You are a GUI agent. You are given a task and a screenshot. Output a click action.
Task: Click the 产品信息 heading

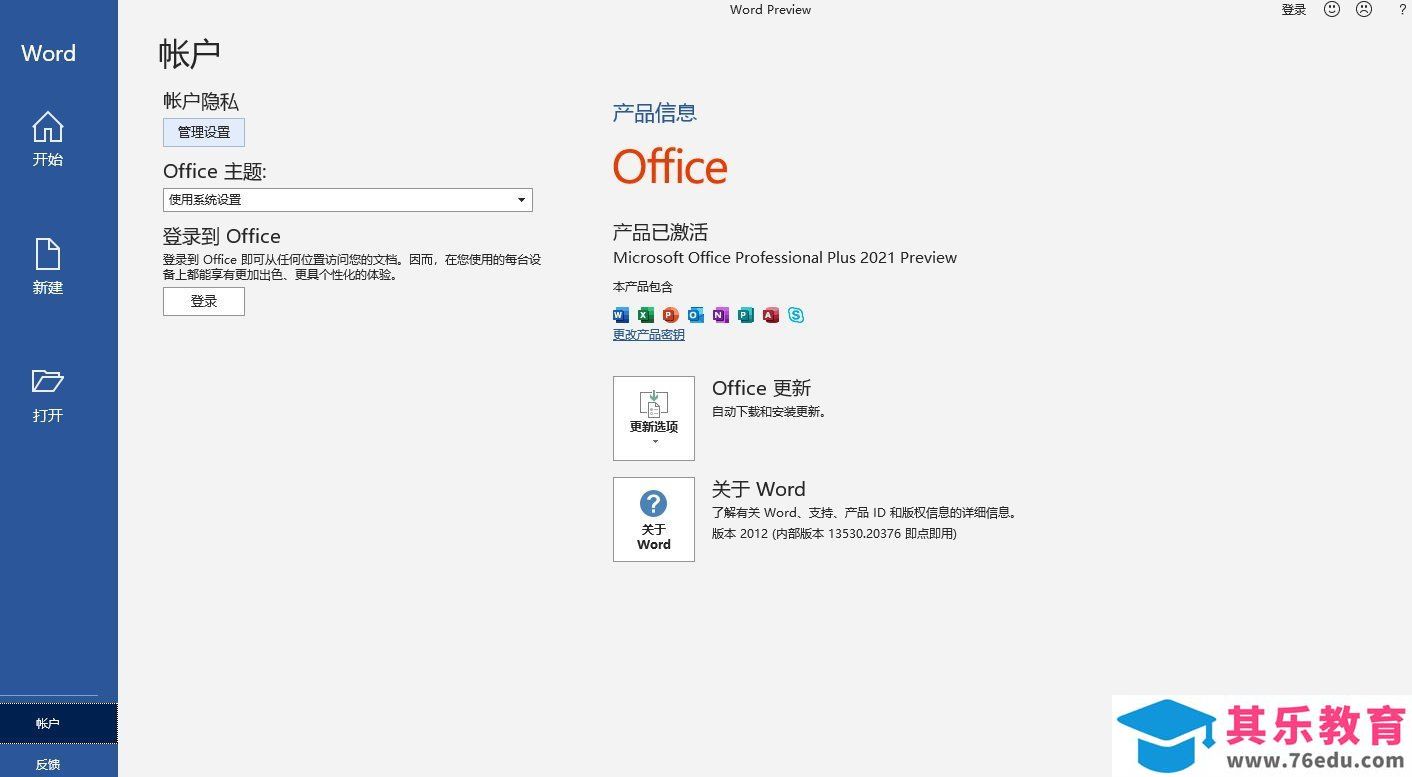click(x=655, y=113)
